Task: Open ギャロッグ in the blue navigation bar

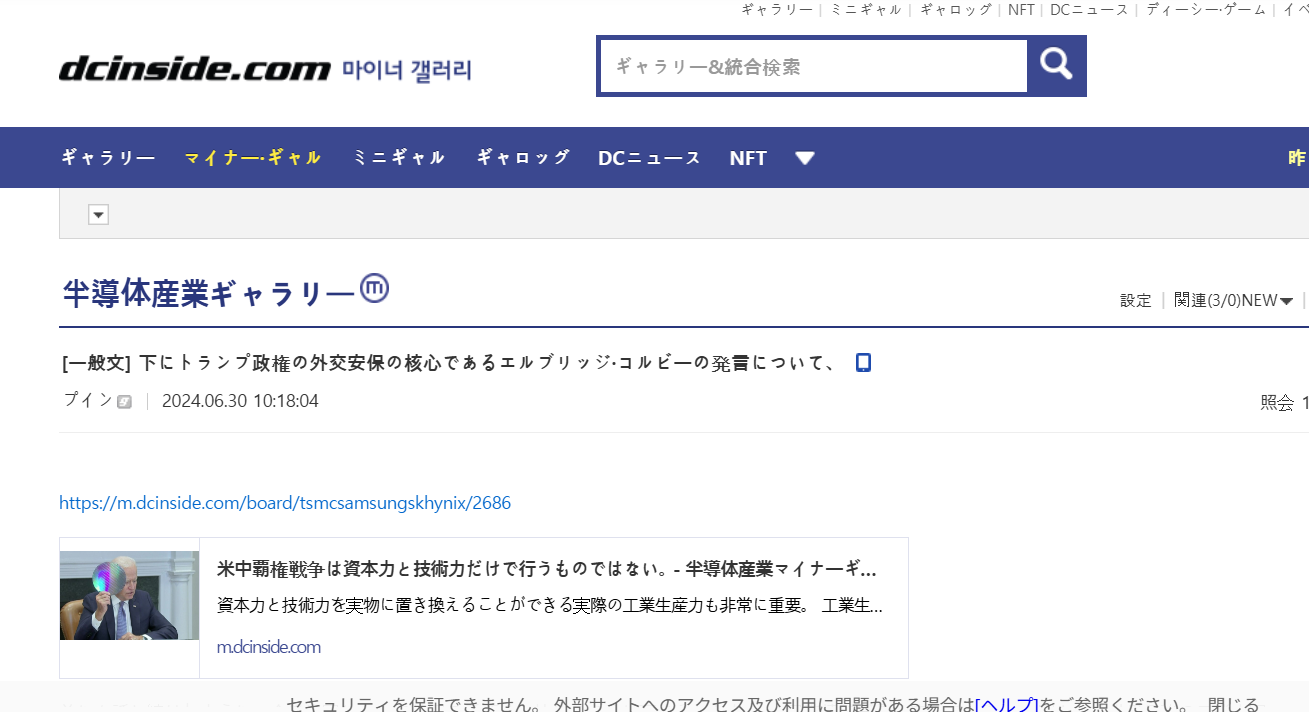Action: tap(523, 158)
